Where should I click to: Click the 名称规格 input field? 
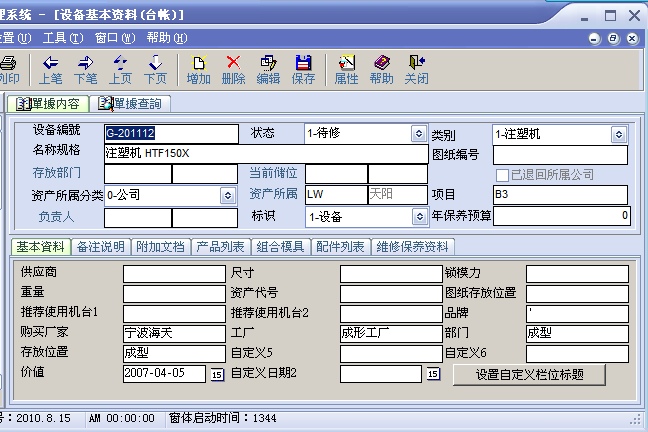click(x=266, y=154)
